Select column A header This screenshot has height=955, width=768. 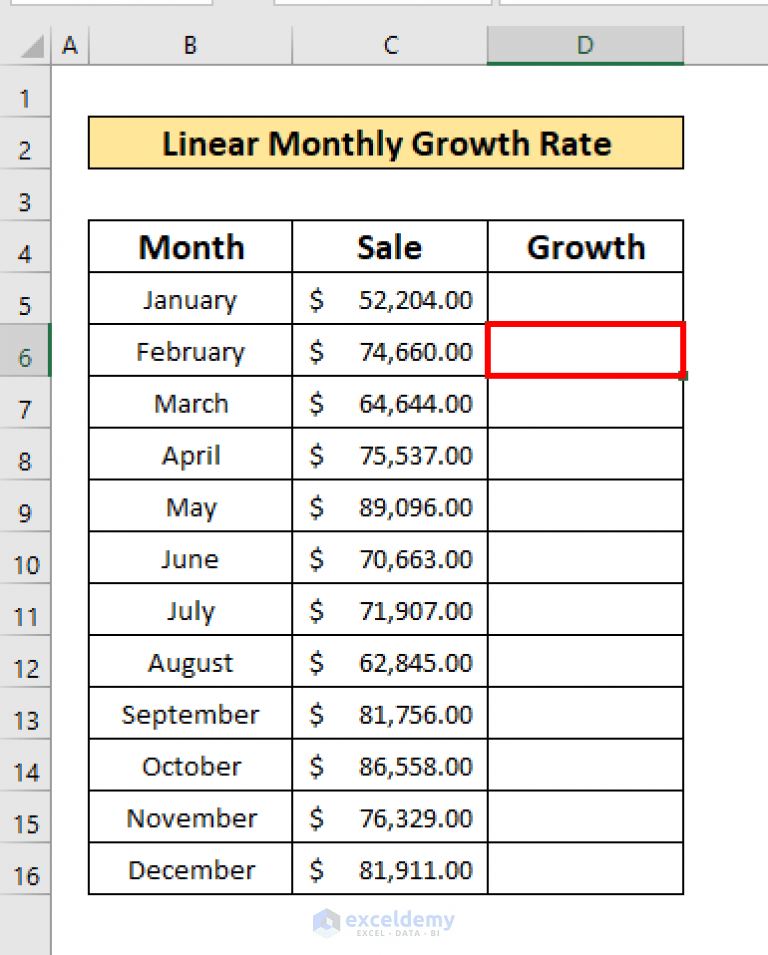(70, 45)
